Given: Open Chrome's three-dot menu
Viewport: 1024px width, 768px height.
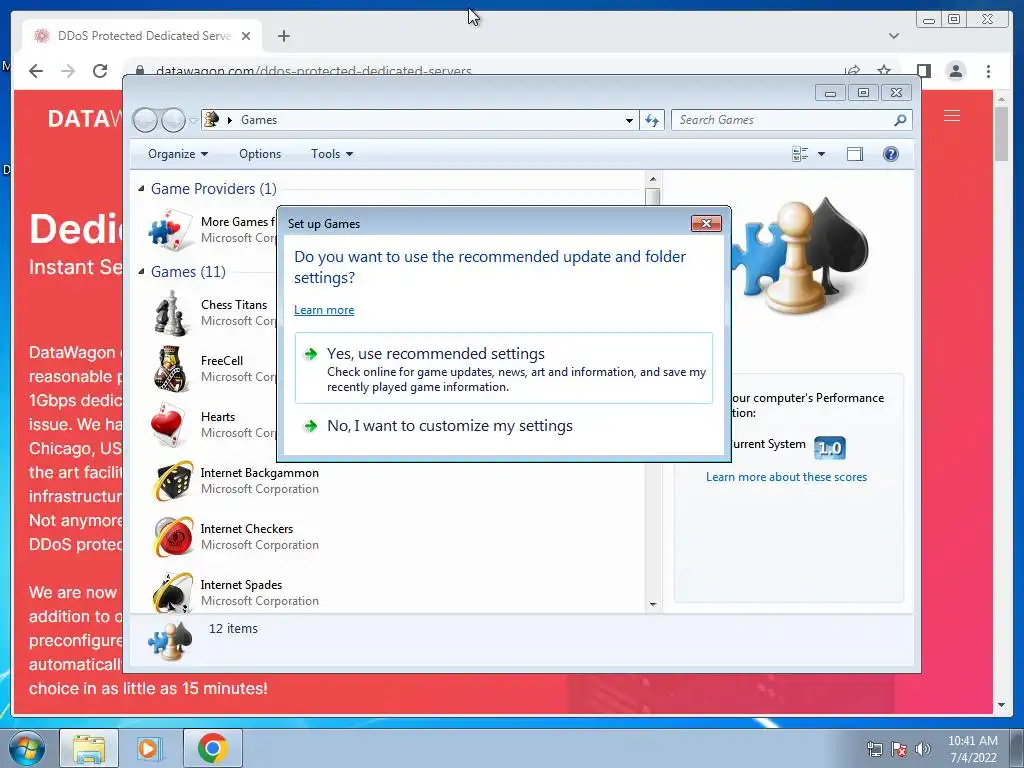Looking at the screenshot, I should [x=989, y=71].
